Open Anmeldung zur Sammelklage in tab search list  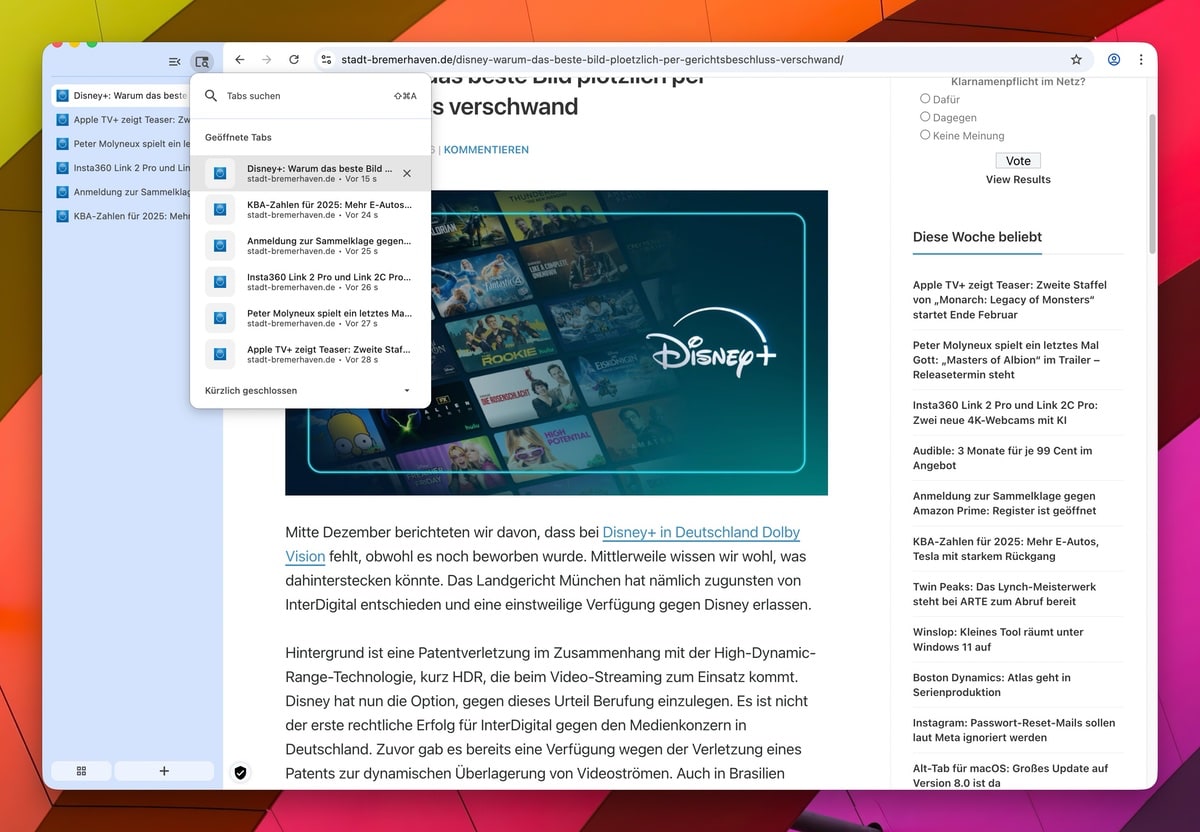[310, 245]
